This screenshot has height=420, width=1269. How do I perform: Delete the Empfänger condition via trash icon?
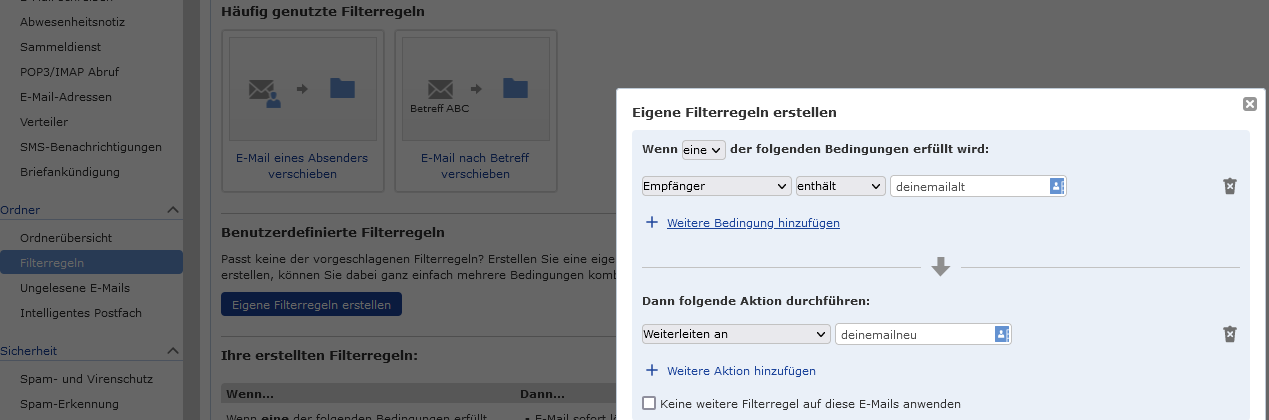(1230, 186)
